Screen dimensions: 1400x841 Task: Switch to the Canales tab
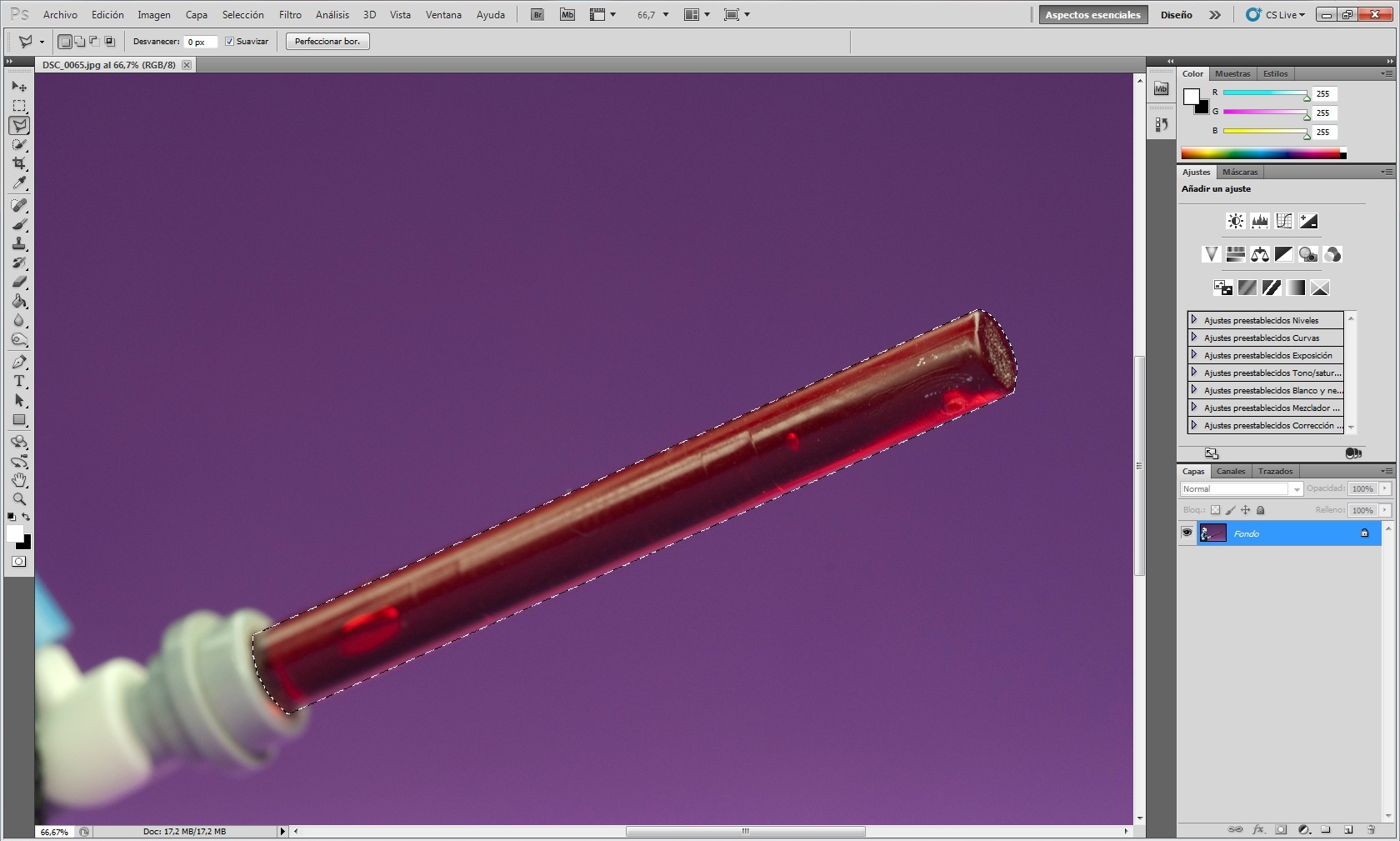point(1231,472)
